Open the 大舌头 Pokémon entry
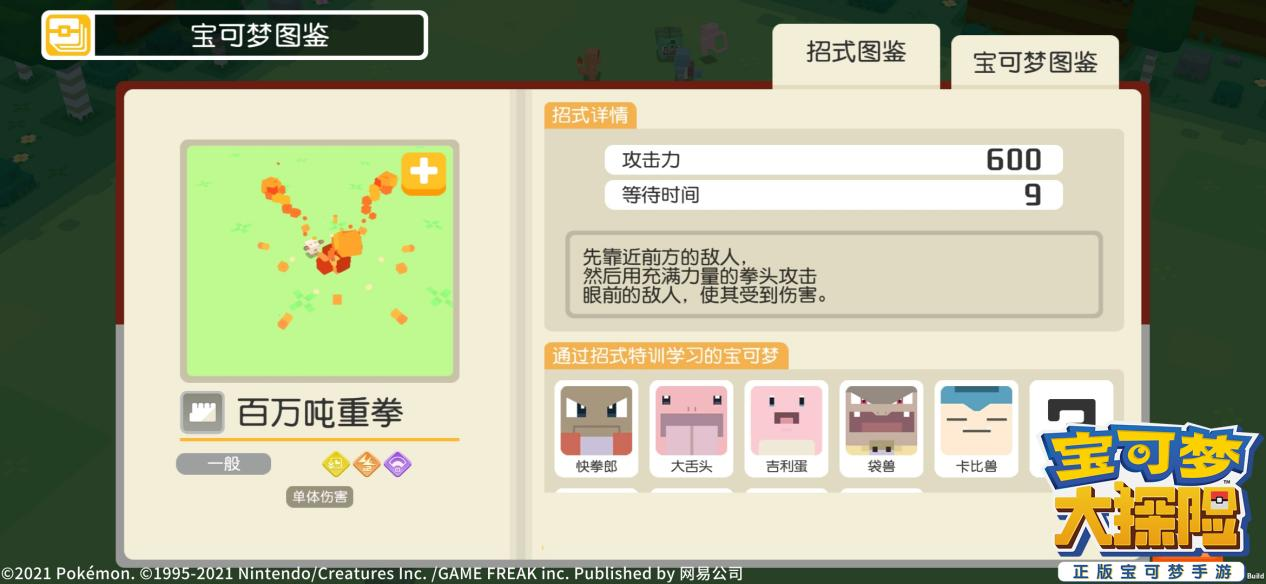Screen dimensions: 1266x584 (691, 429)
